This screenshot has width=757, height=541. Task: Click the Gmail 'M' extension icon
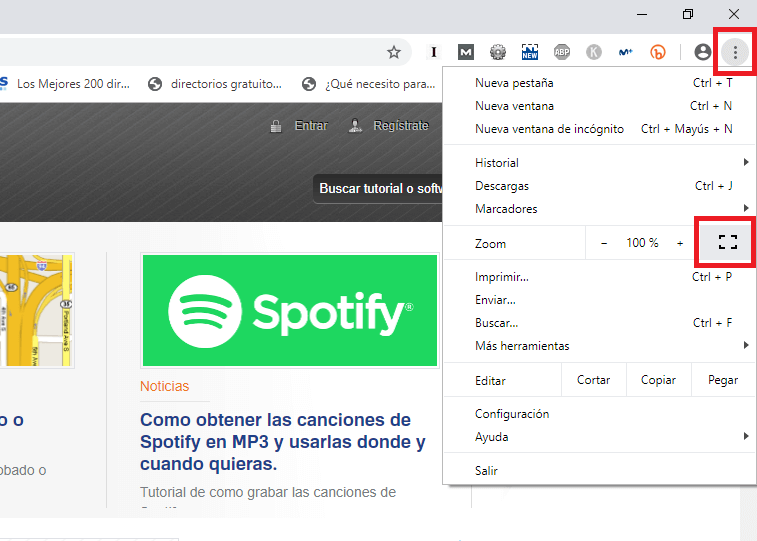465,52
